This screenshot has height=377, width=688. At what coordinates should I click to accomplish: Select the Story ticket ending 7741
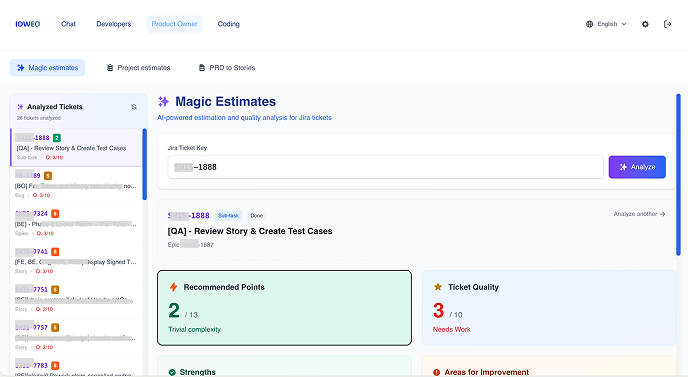[76, 261]
